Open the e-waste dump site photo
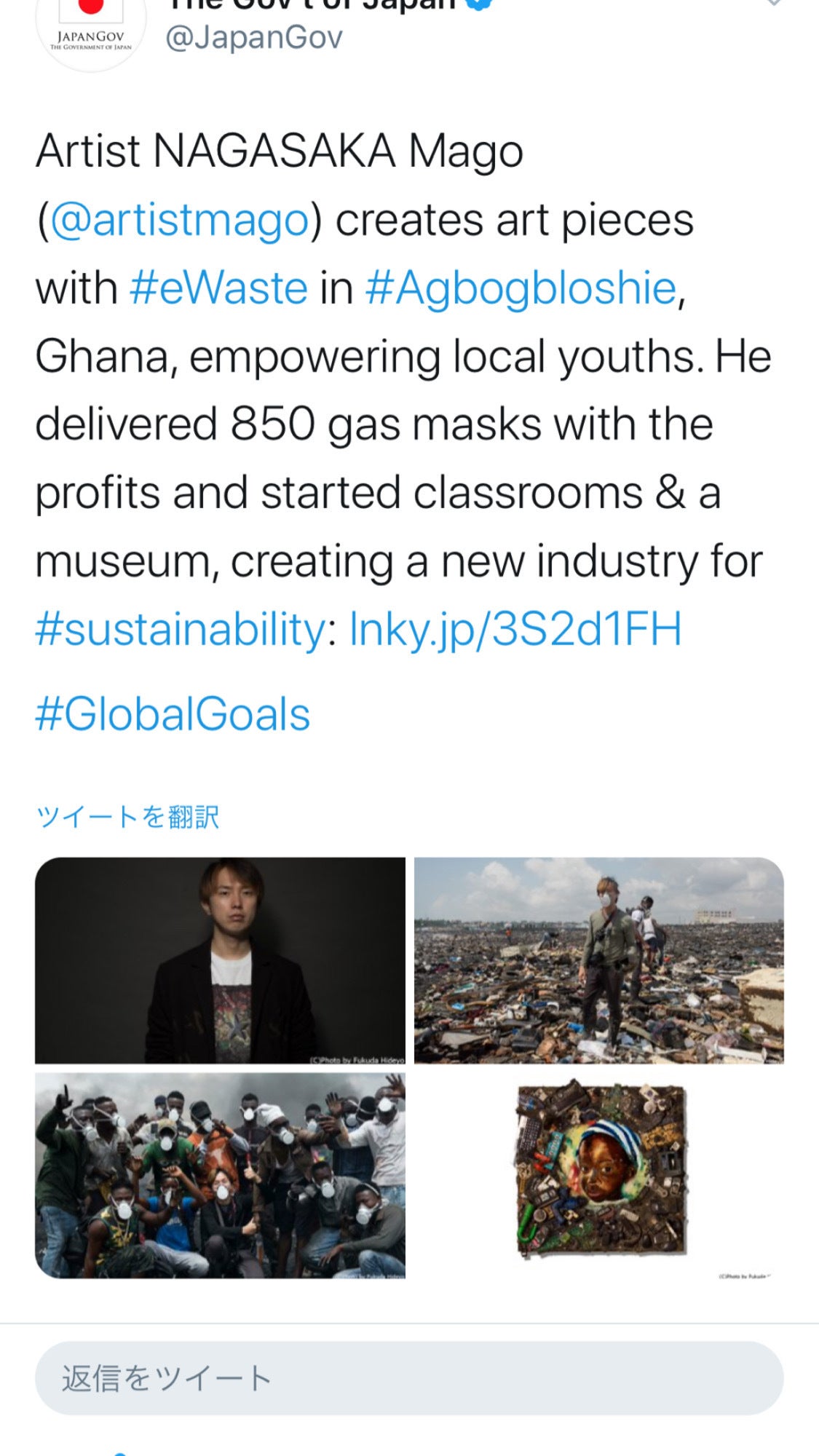 598,960
